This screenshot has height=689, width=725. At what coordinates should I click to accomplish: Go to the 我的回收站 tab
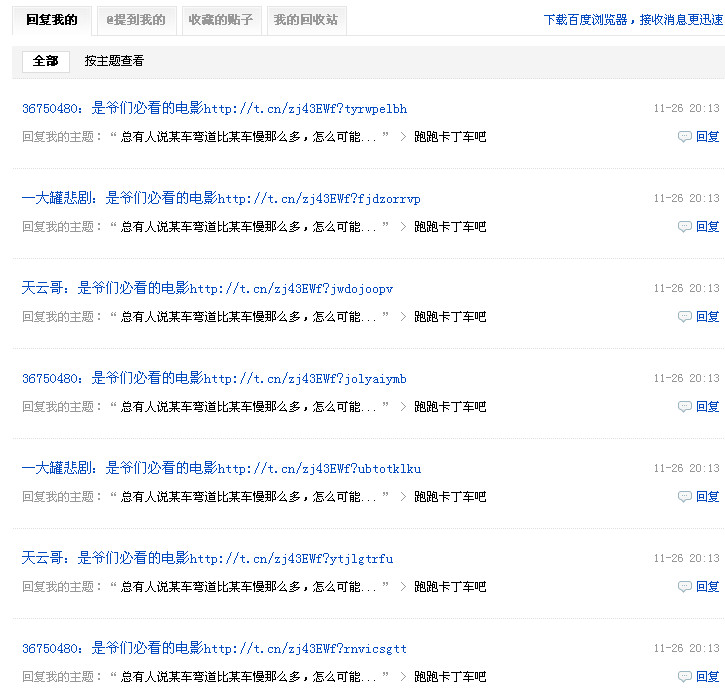(x=306, y=20)
